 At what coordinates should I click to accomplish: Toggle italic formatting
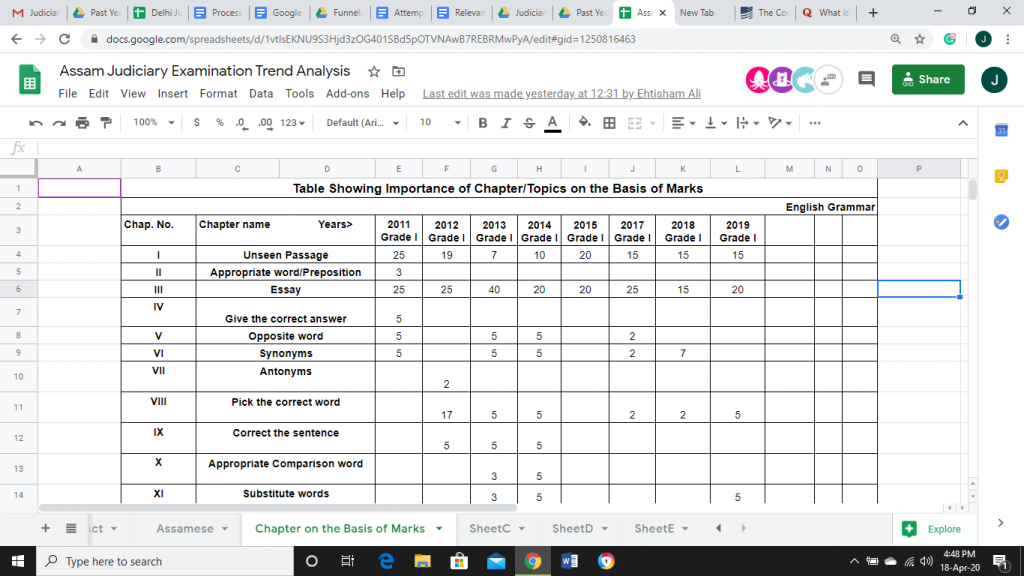point(505,123)
